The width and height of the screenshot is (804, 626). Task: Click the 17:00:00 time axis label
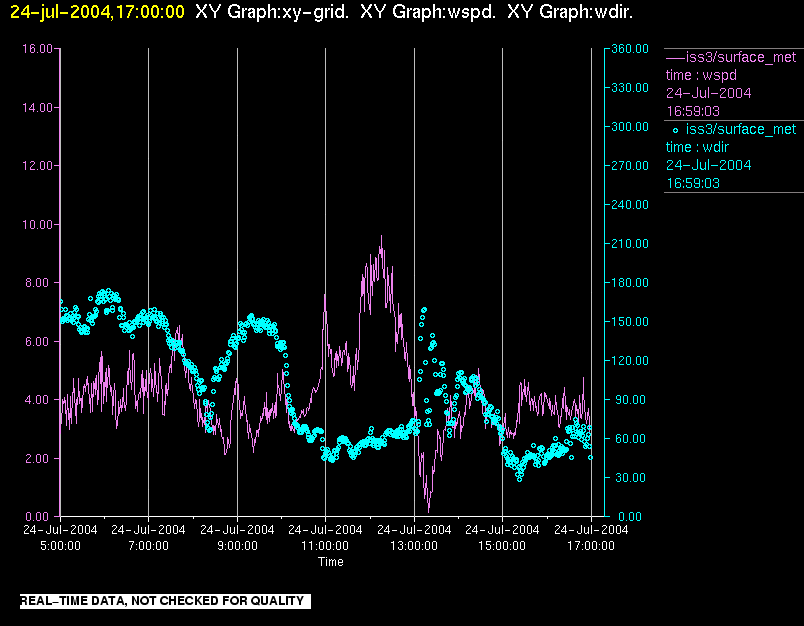click(x=591, y=546)
